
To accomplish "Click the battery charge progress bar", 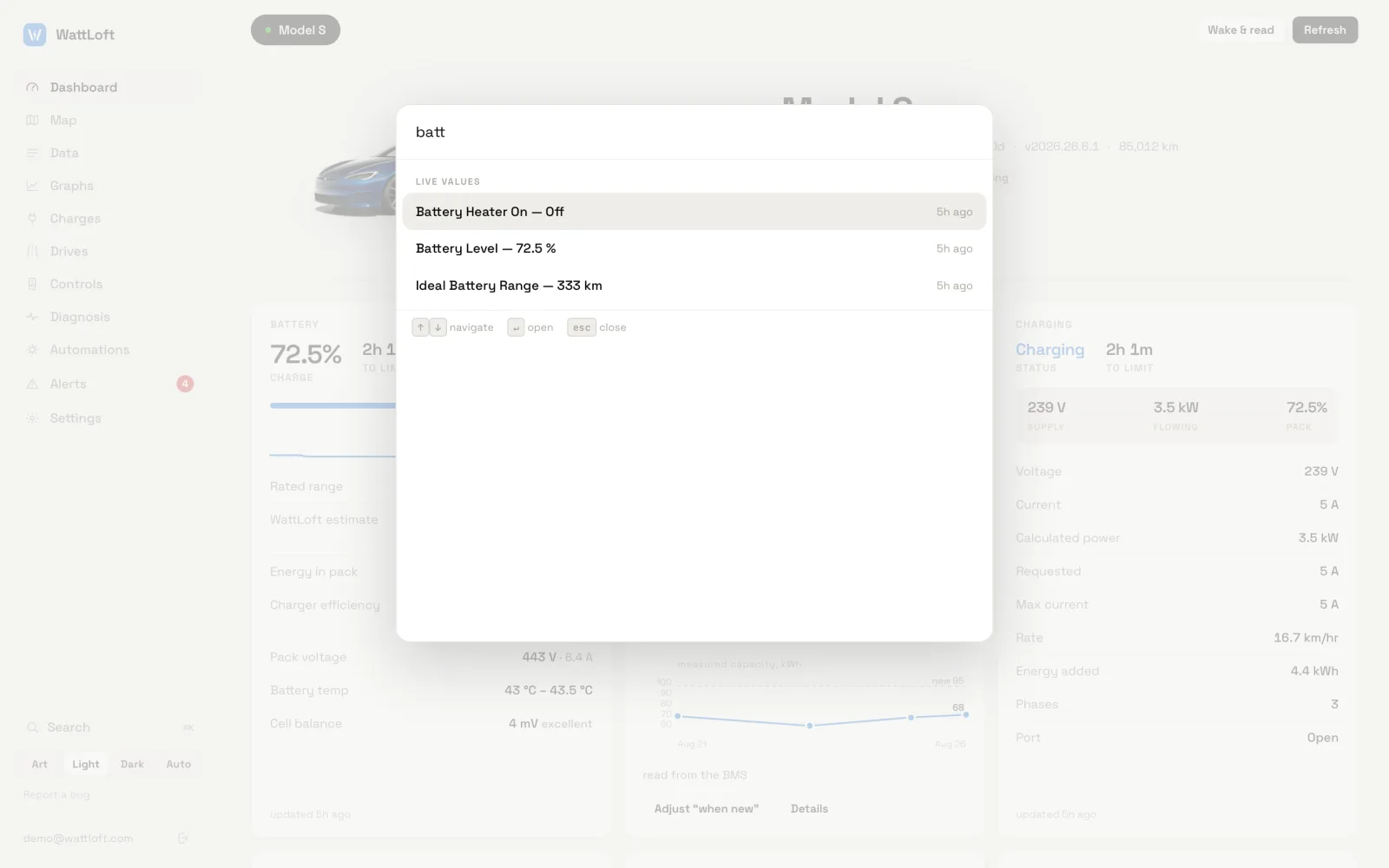I will 333,405.
